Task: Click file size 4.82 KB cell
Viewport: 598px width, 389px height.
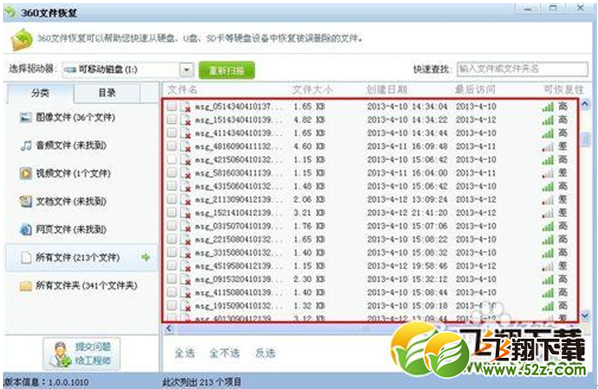Action: click(309, 120)
